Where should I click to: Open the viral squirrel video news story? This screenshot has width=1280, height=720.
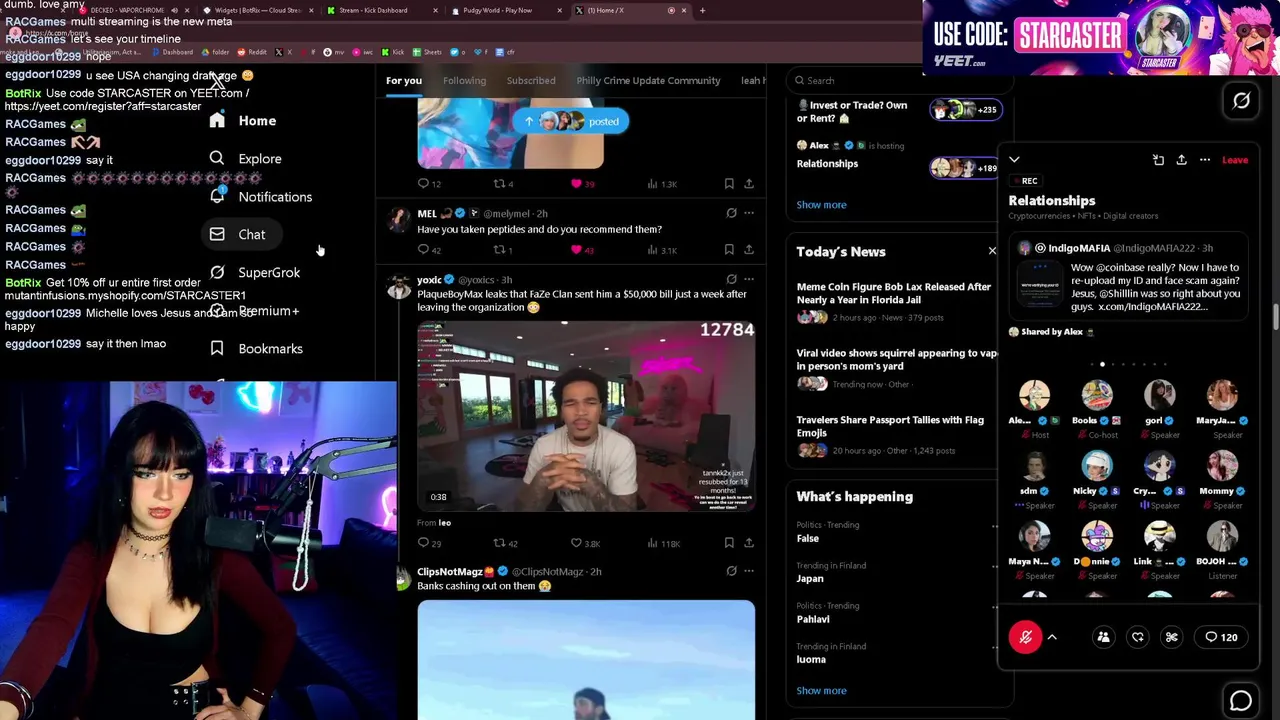click(897, 368)
